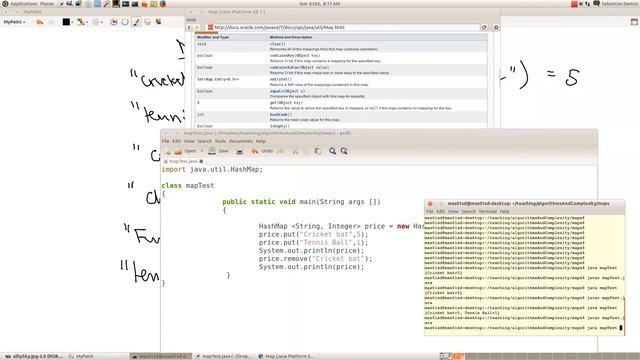Open gedit Documents menu
Viewport: 640px width, 360px height.
[241, 141]
